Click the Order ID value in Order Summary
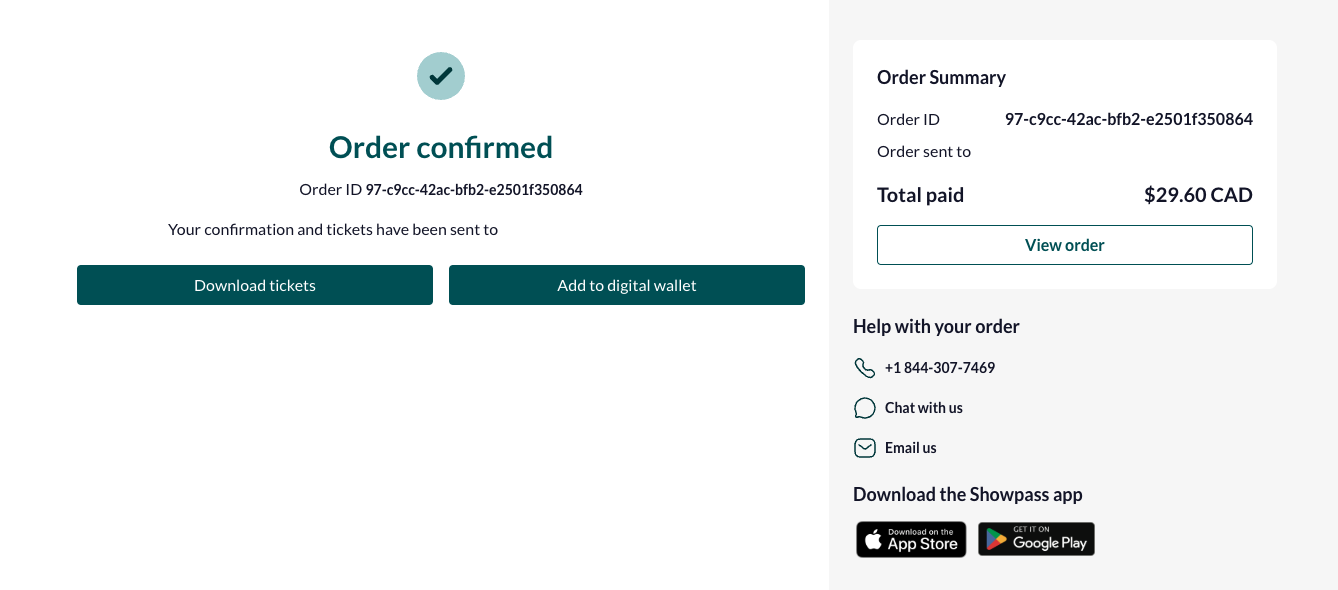1338x590 pixels. 1129,119
